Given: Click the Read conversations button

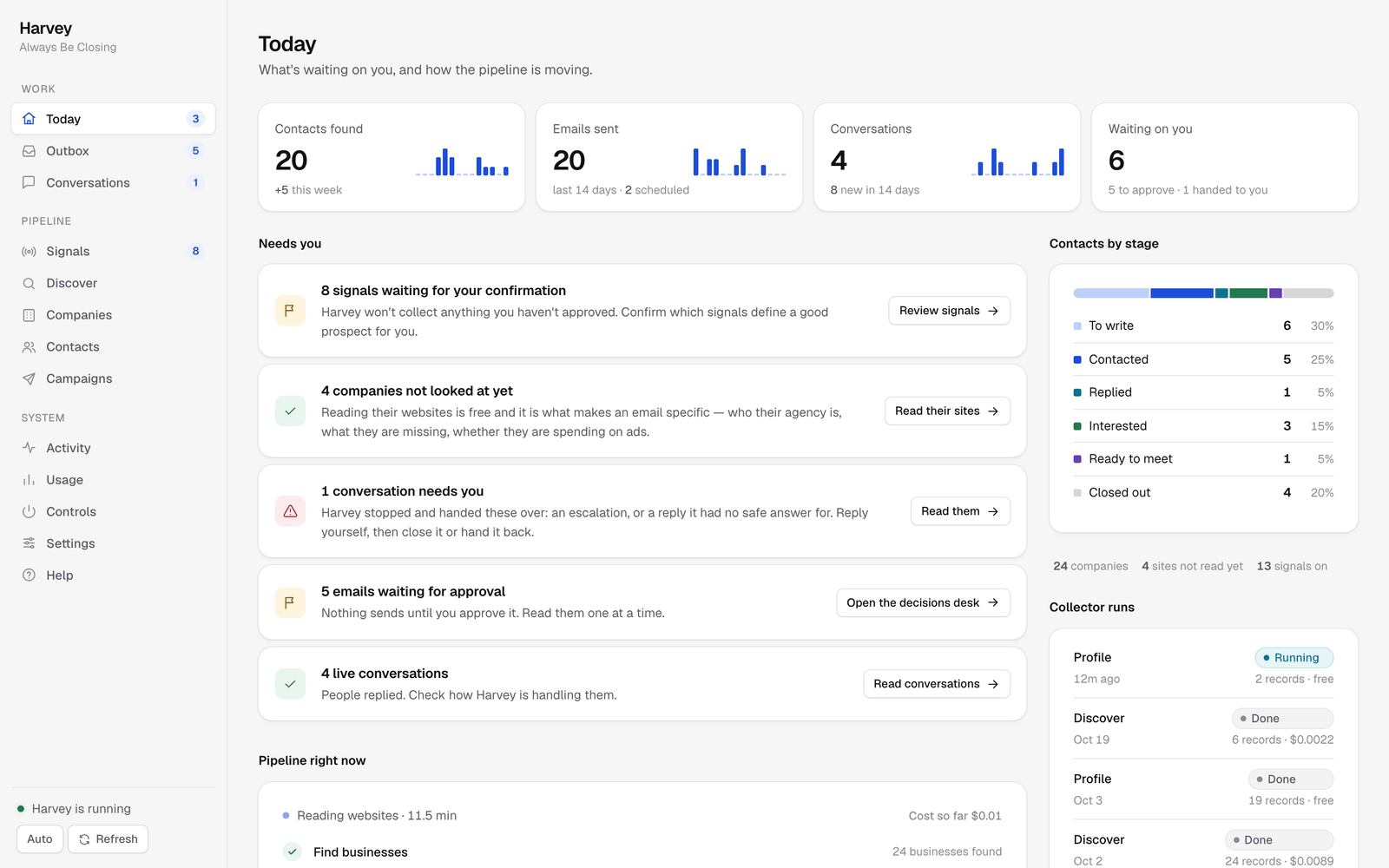Looking at the screenshot, I should pyautogui.click(x=937, y=684).
